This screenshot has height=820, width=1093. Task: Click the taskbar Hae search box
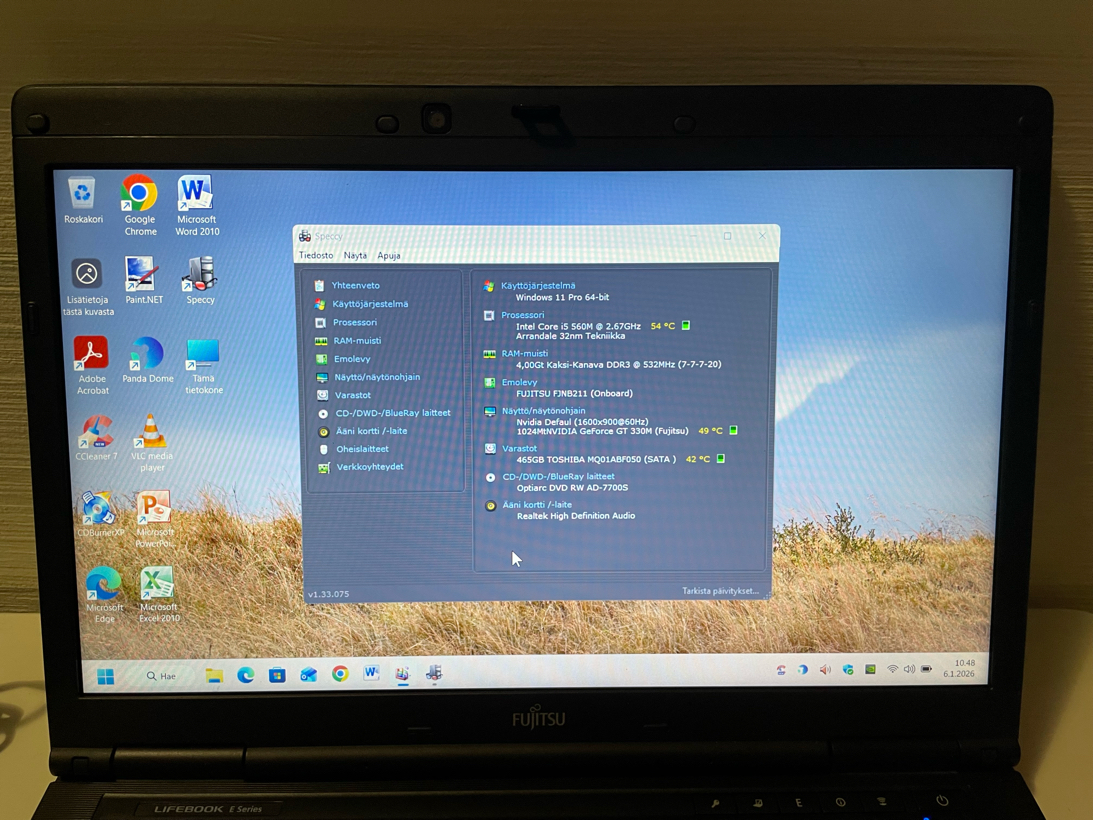tap(162, 677)
